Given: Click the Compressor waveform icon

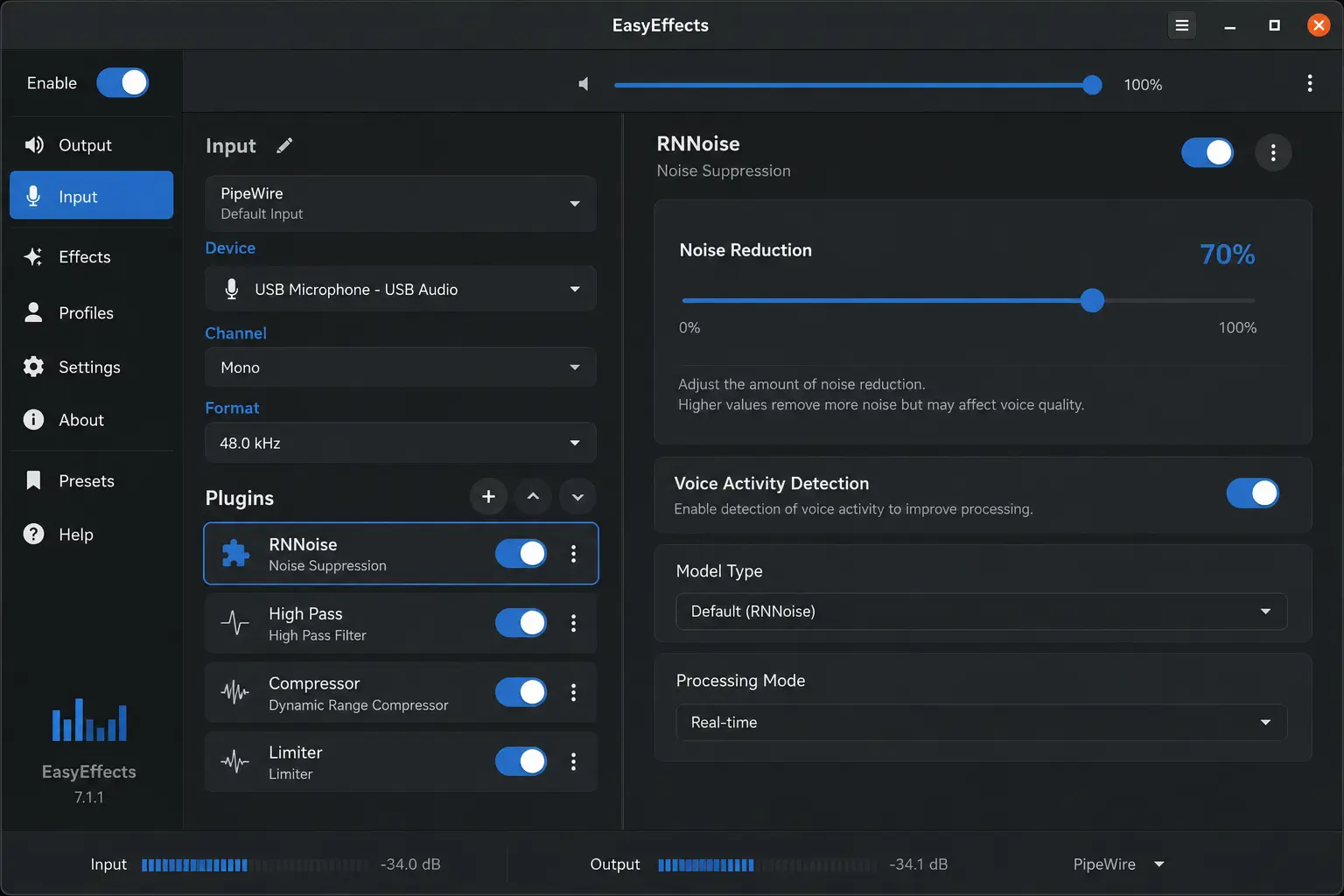Looking at the screenshot, I should point(234,692).
